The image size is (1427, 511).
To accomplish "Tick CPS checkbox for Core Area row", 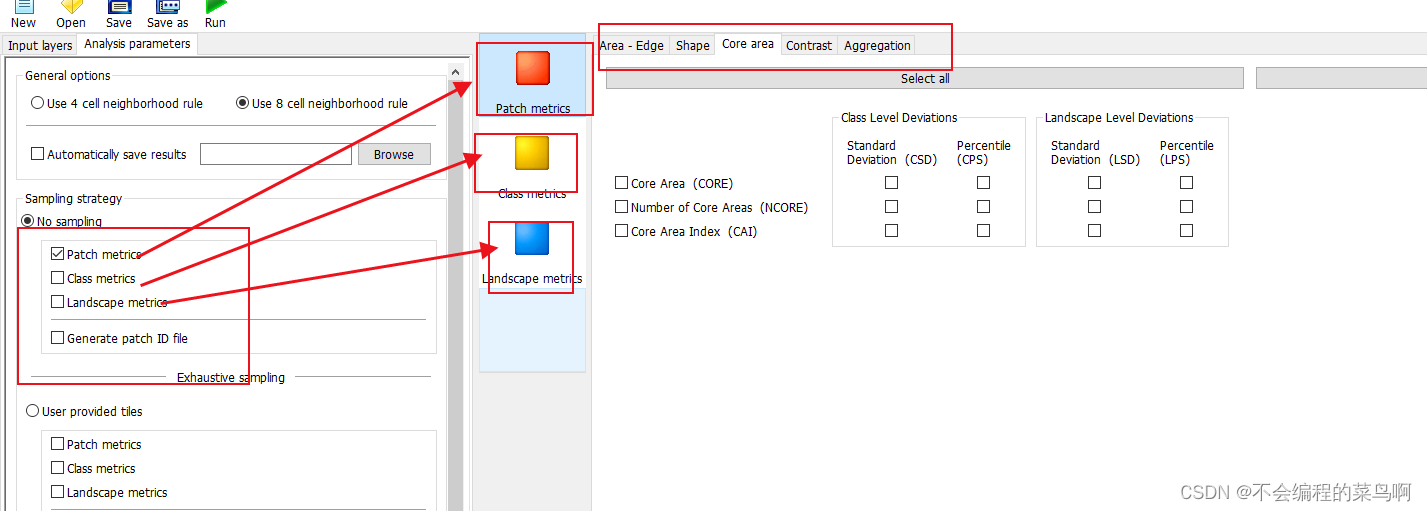I will [984, 183].
